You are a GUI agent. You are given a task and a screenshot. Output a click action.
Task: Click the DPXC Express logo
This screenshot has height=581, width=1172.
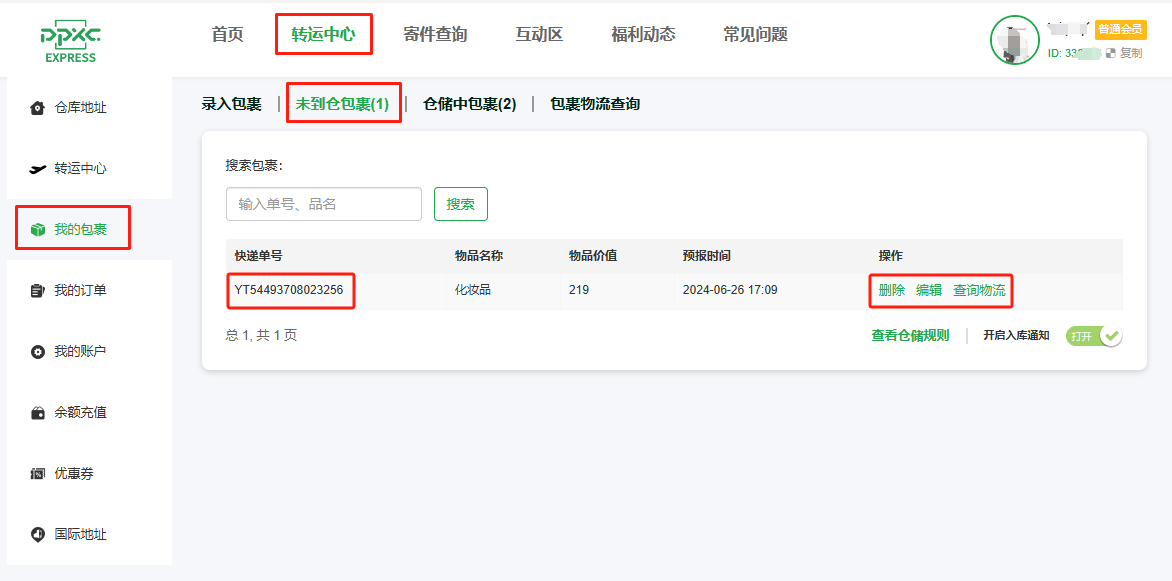[70, 43]
